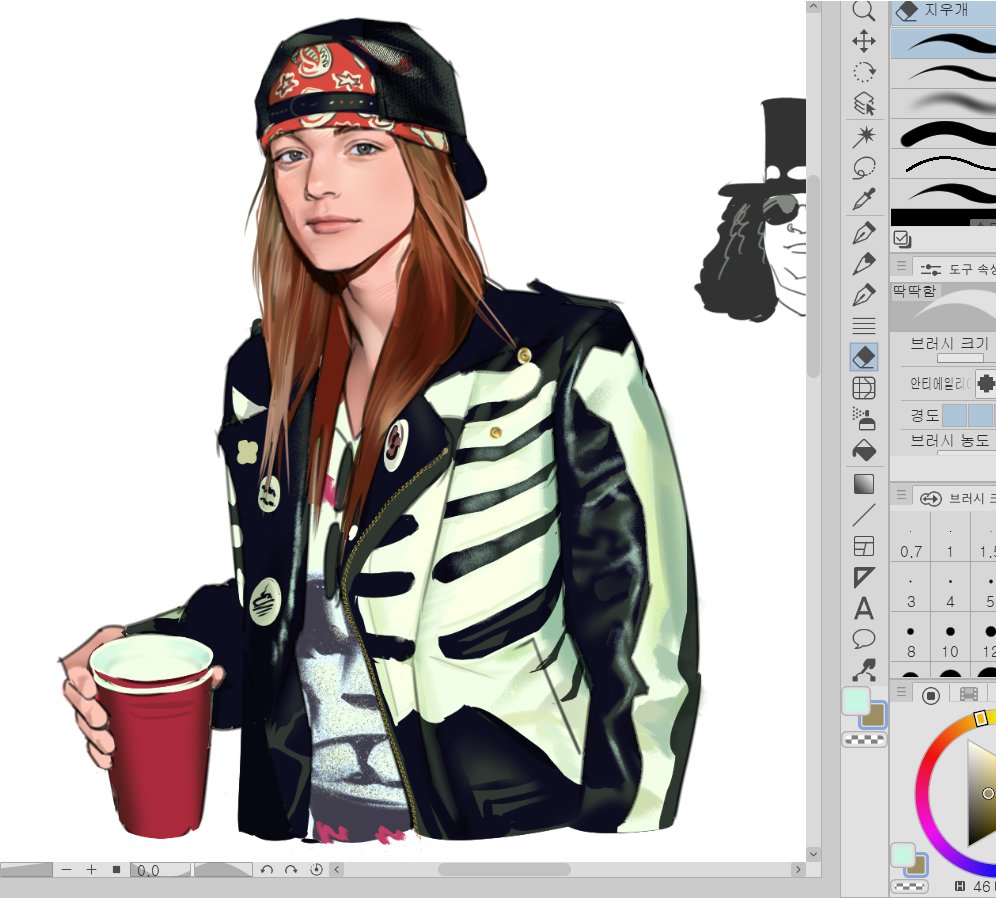This screenshot has height=898, width=996.
Task: Open the 브러시 brush size panel tab
Action: coord(956,499)
